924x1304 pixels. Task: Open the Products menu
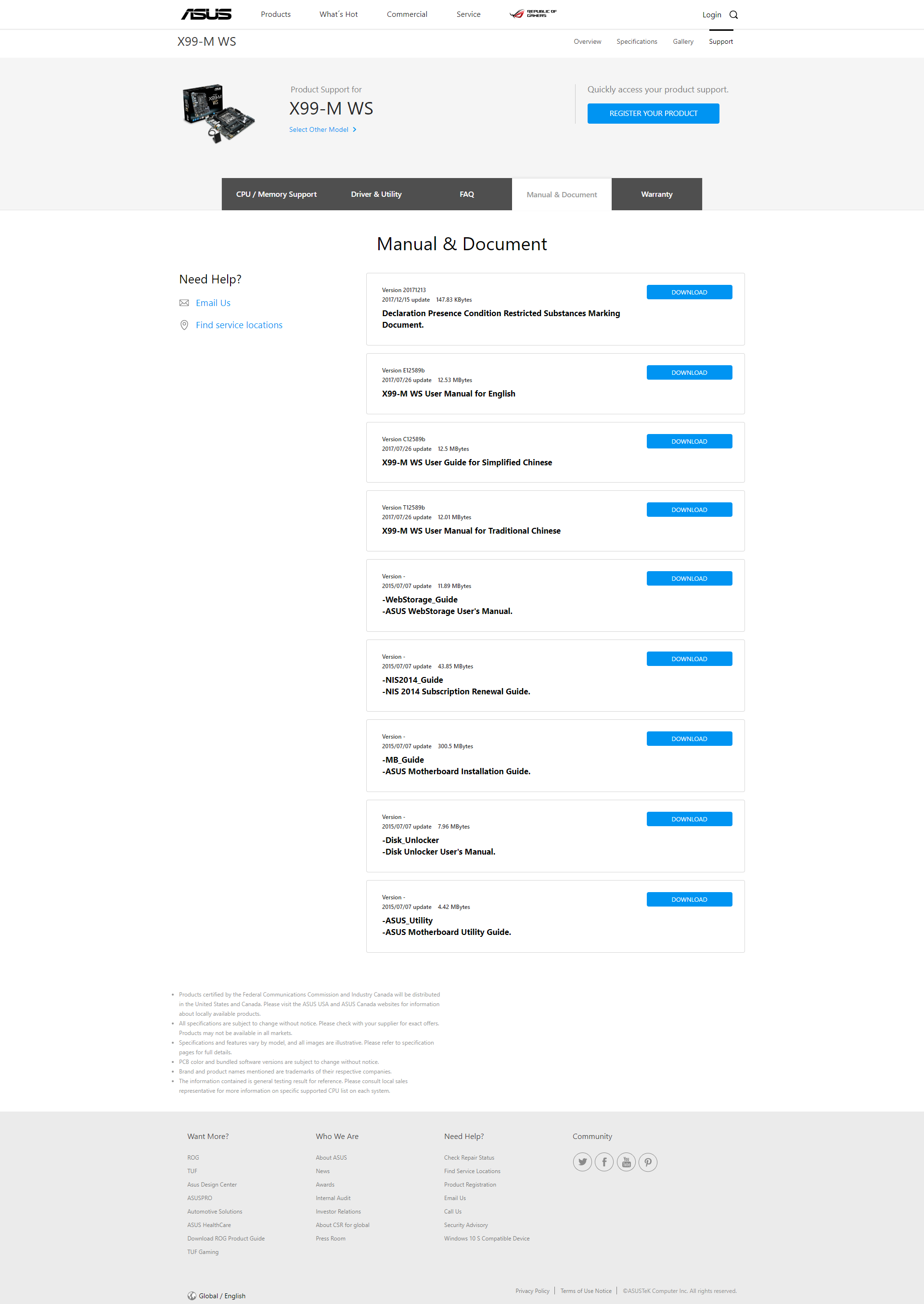275,14
